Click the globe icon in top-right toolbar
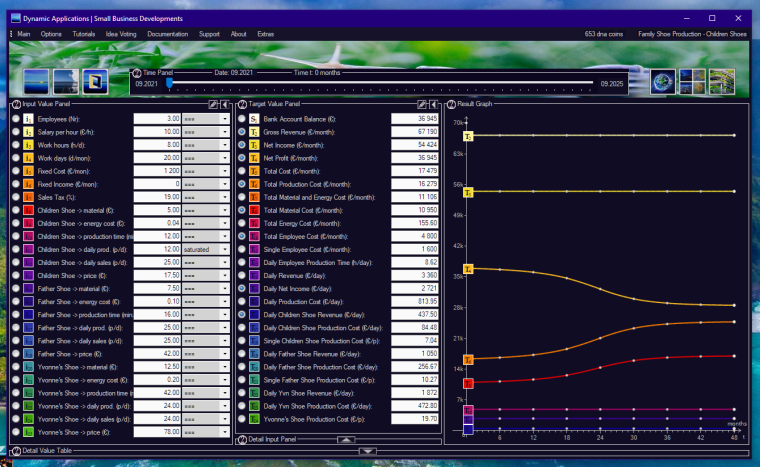This screenshot has height=467, width=760. 663,81
